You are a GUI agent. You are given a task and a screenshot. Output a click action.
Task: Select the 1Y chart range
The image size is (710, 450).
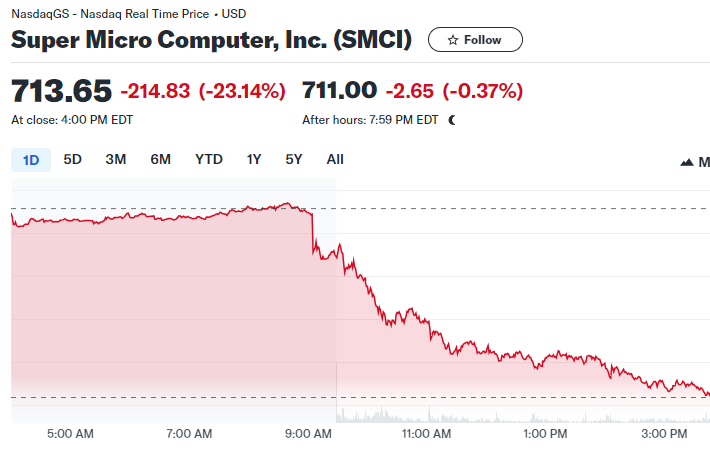coord(254,159)
